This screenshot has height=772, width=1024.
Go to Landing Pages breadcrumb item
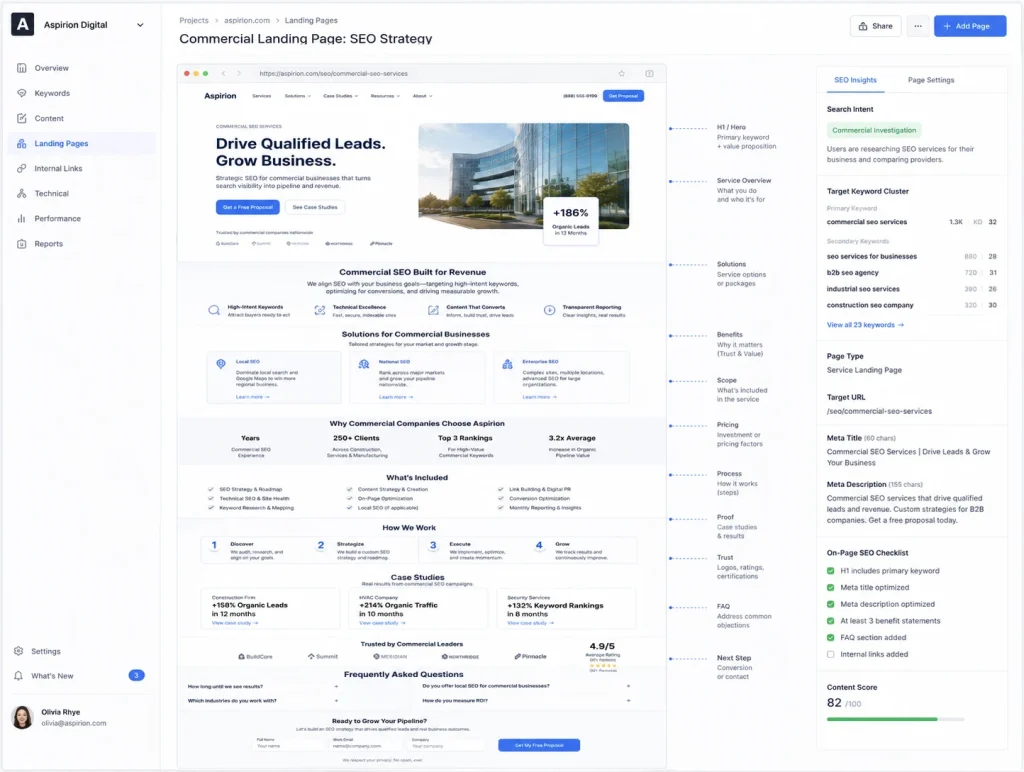click(311, 21)
